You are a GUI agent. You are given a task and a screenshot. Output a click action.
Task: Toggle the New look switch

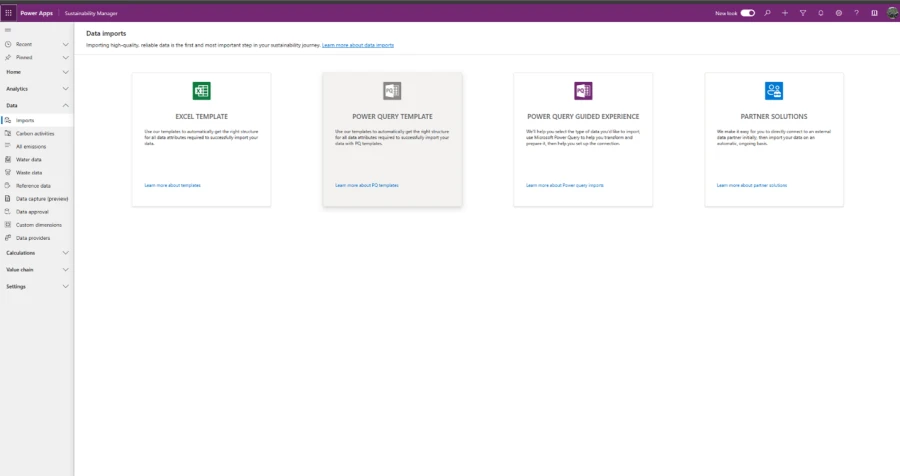[747, 13]
